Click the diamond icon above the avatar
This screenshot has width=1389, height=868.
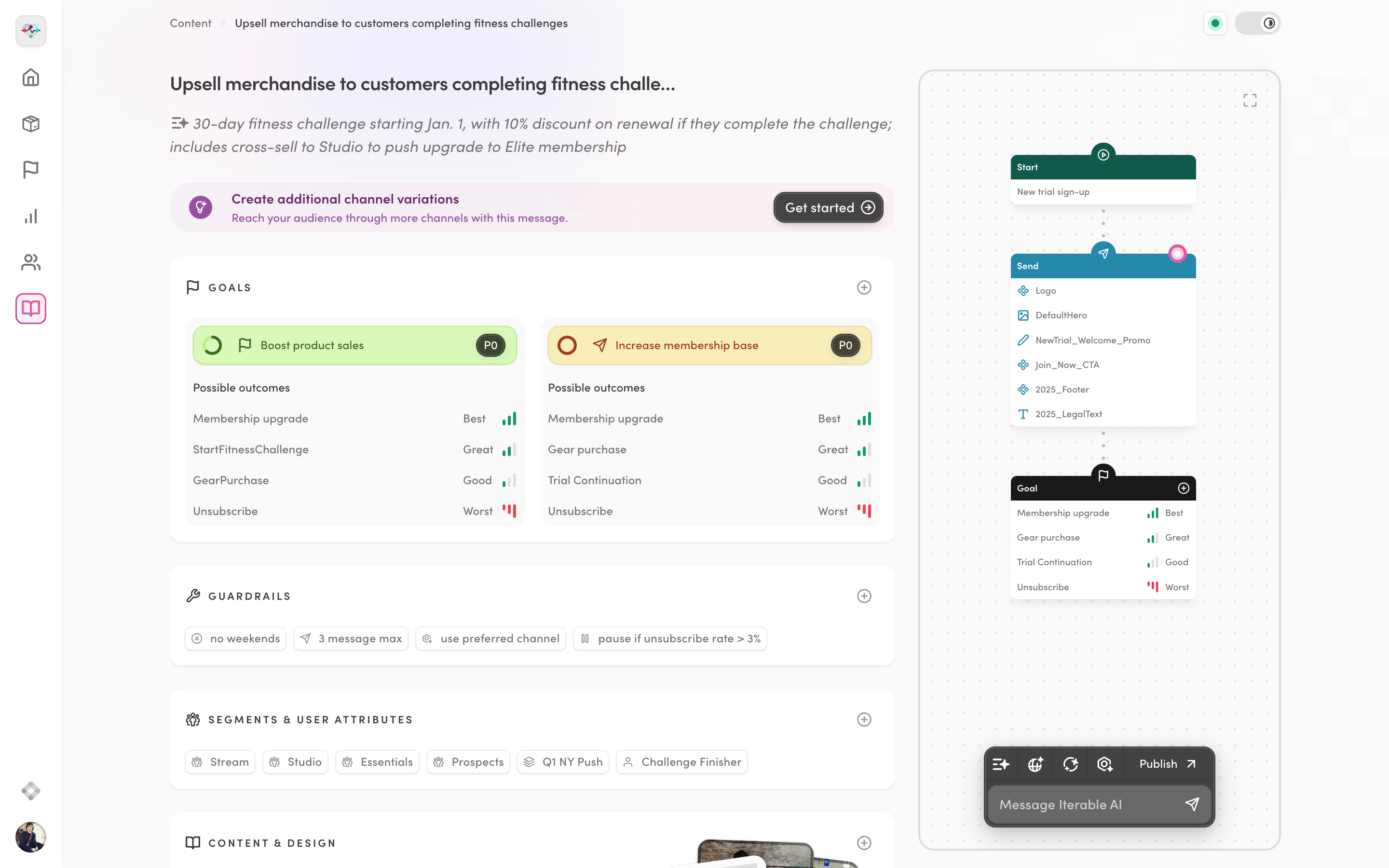click(31, 791)
